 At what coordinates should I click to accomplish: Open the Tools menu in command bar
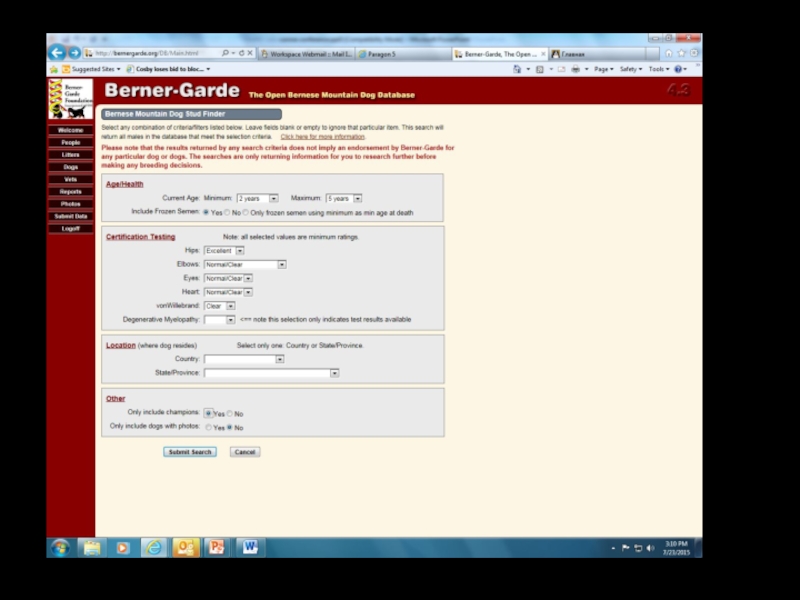tap(659, 69)
